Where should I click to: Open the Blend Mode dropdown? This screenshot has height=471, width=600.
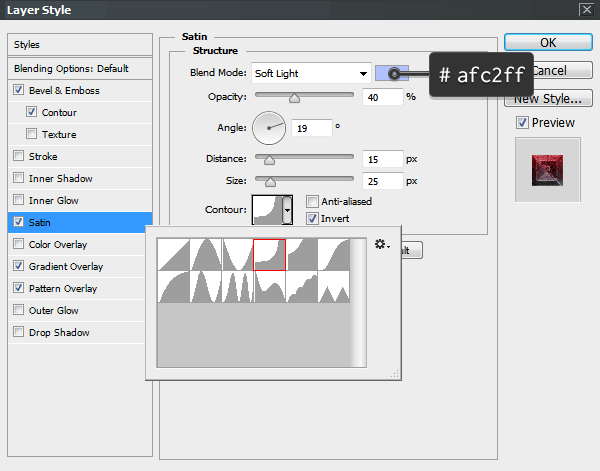click(310, 73)
